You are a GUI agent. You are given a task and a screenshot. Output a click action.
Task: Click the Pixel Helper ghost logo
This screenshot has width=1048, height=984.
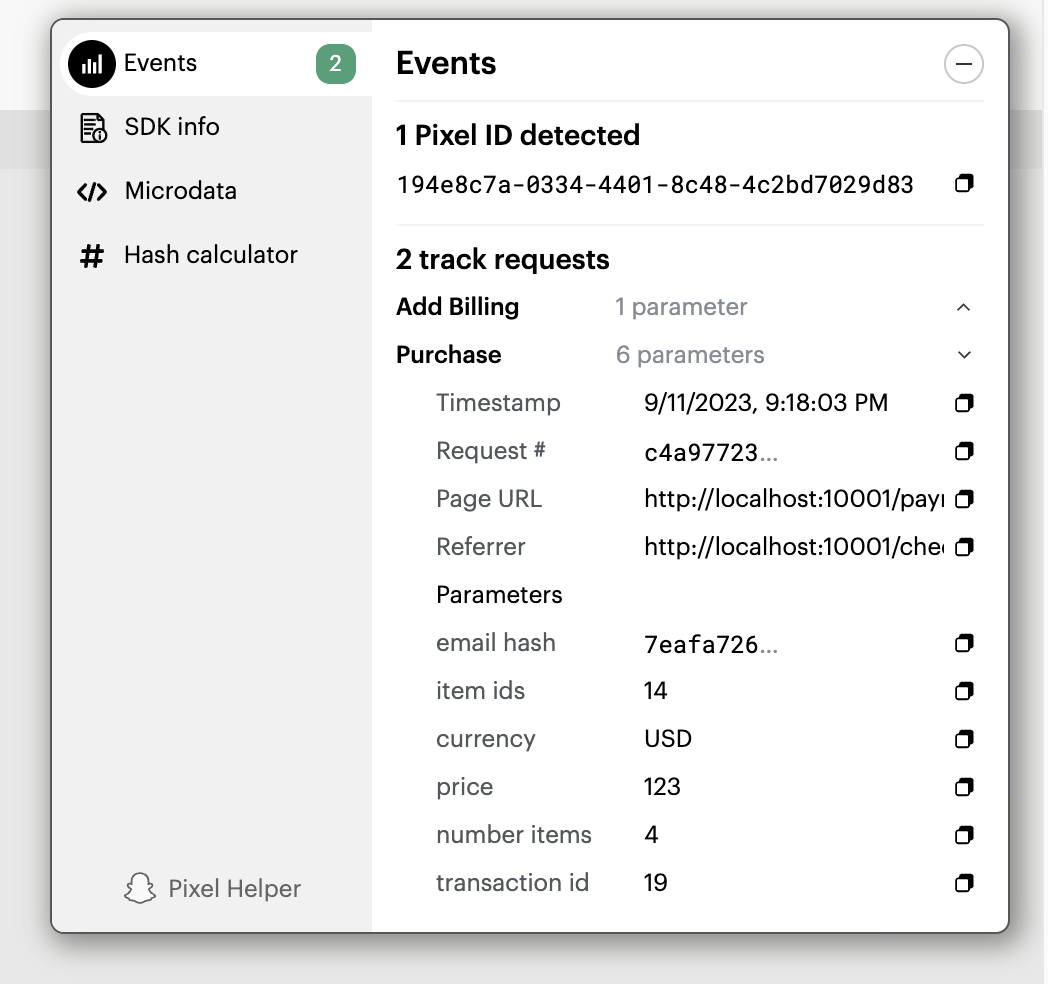coord(140,888)
